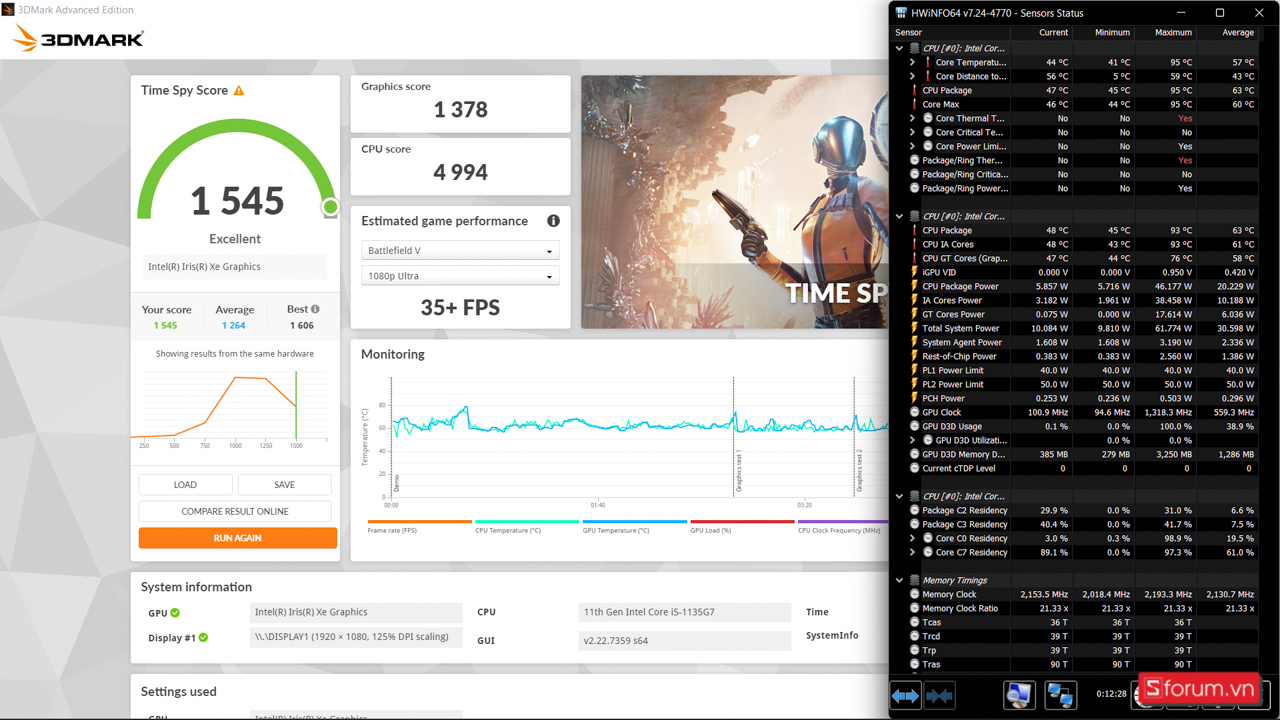This screenshot has height=720, width=1280.
Task: Click HWiNFO expand-all blue arrows button
Action: point(905,695)
